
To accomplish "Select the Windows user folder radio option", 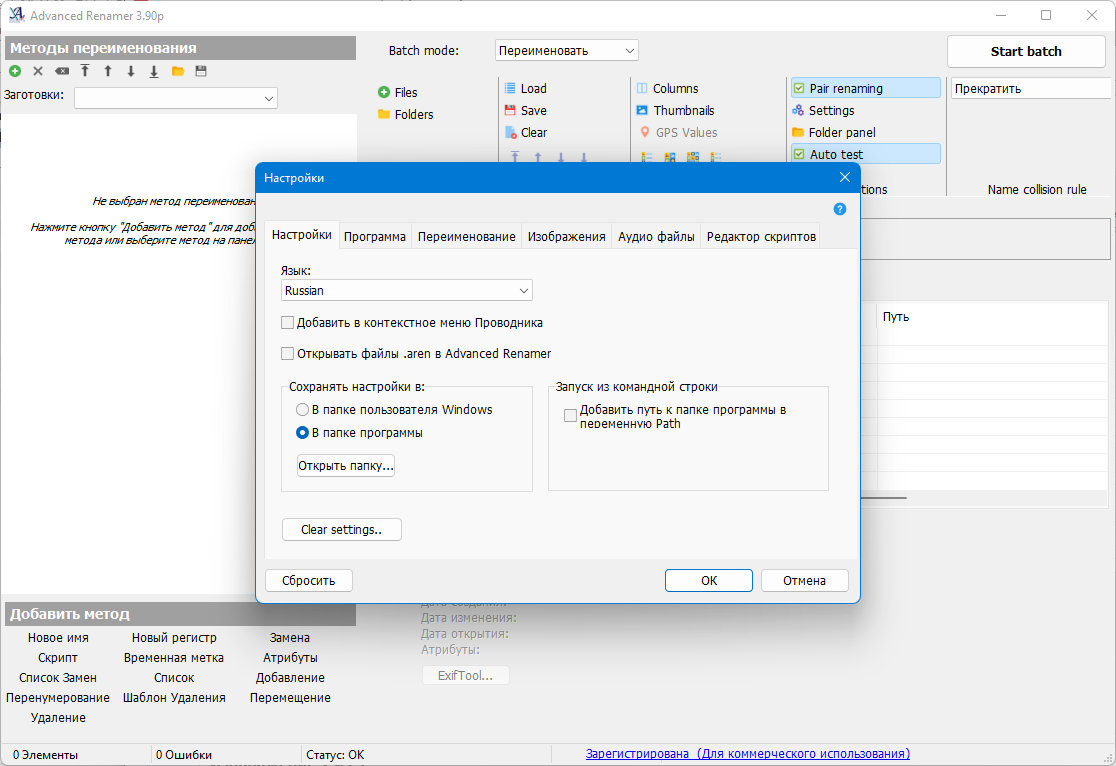I will (302, 409).
